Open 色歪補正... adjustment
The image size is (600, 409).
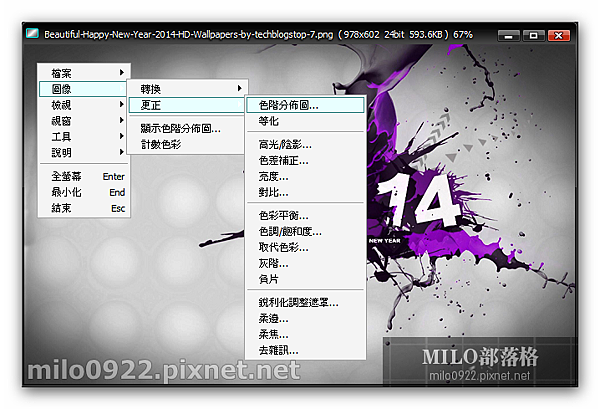[305, 161]
